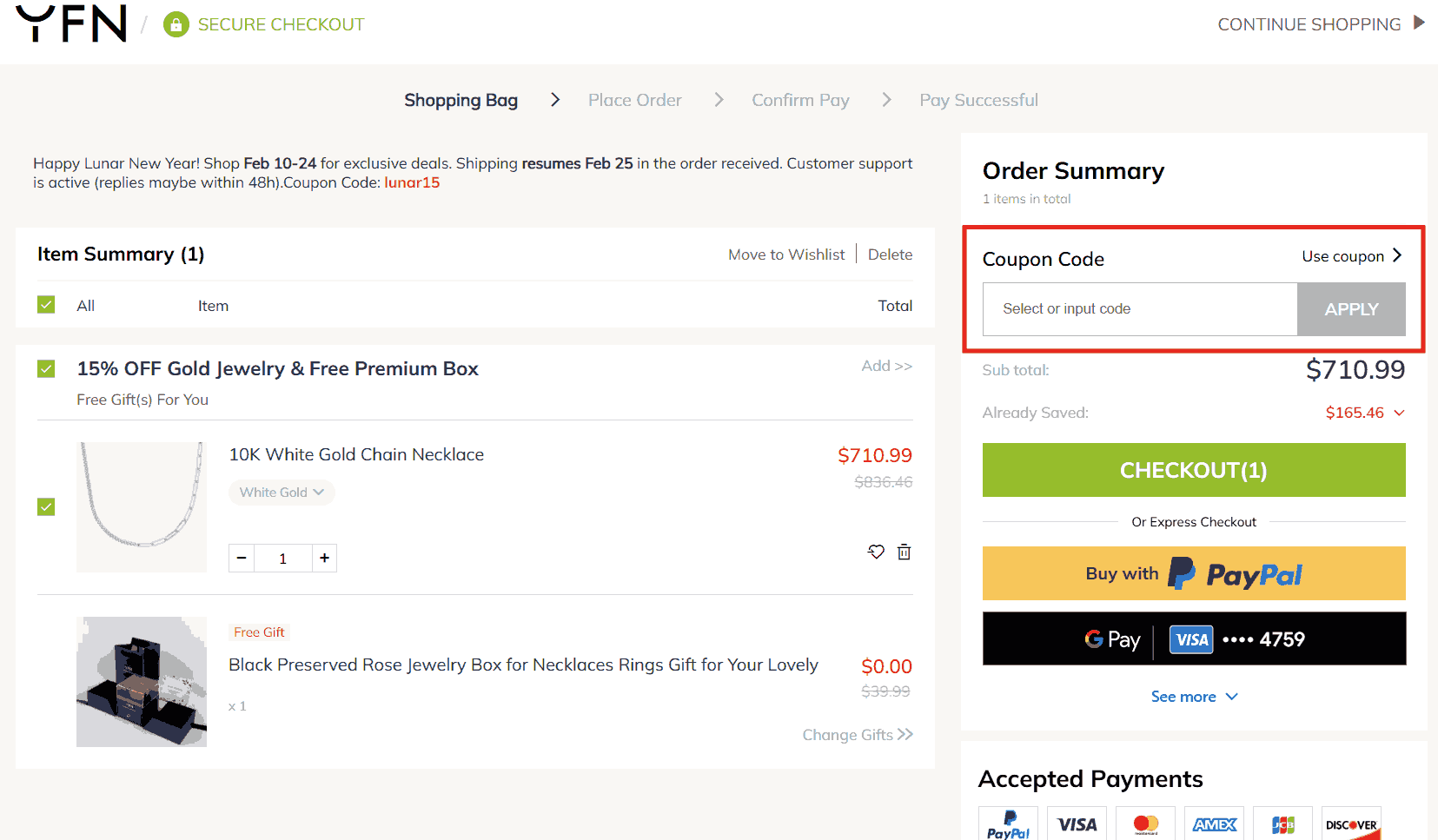
Task: Expand the Already Saved amount details
Action: click(1399, 413)
